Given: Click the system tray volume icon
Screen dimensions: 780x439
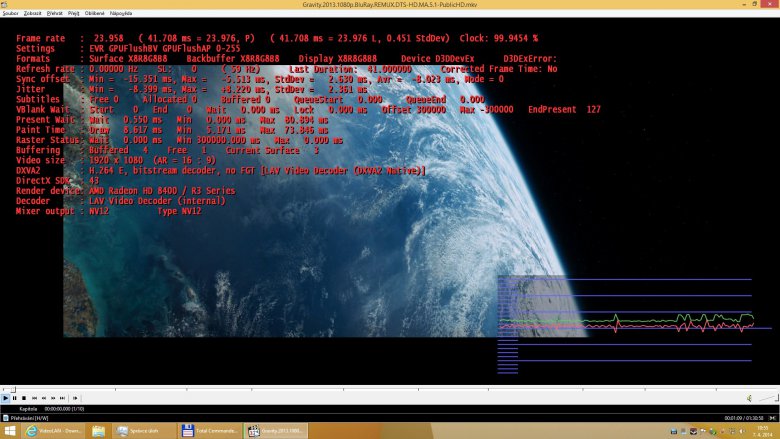Looking at the screenshot, I should (742, 431).
